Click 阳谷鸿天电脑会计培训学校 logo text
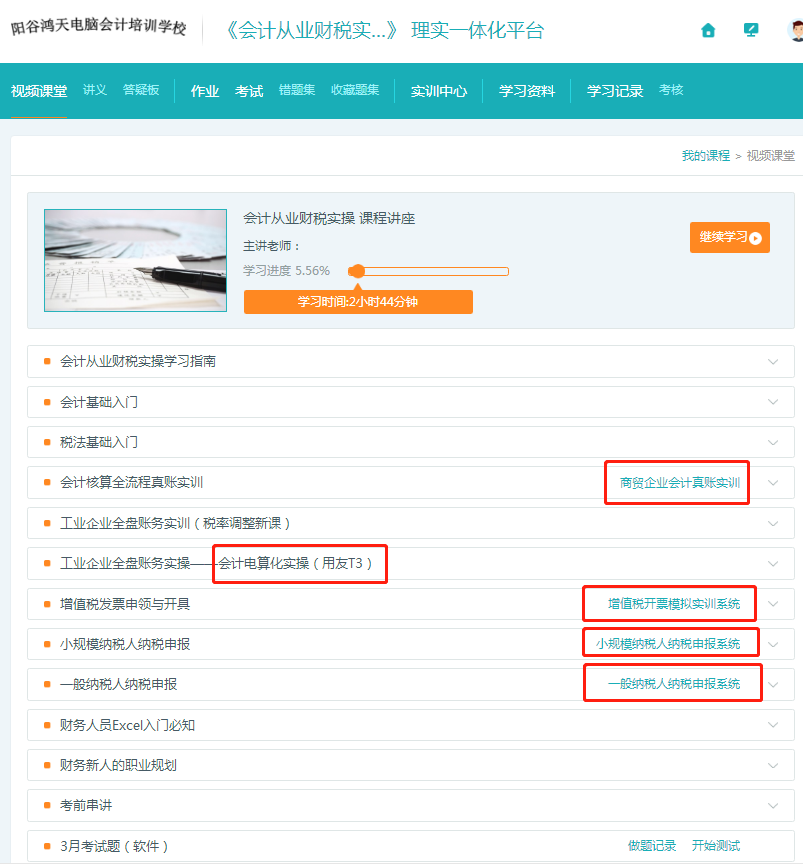Viewport: 803px width, 864px height. [x=99, y=26]
